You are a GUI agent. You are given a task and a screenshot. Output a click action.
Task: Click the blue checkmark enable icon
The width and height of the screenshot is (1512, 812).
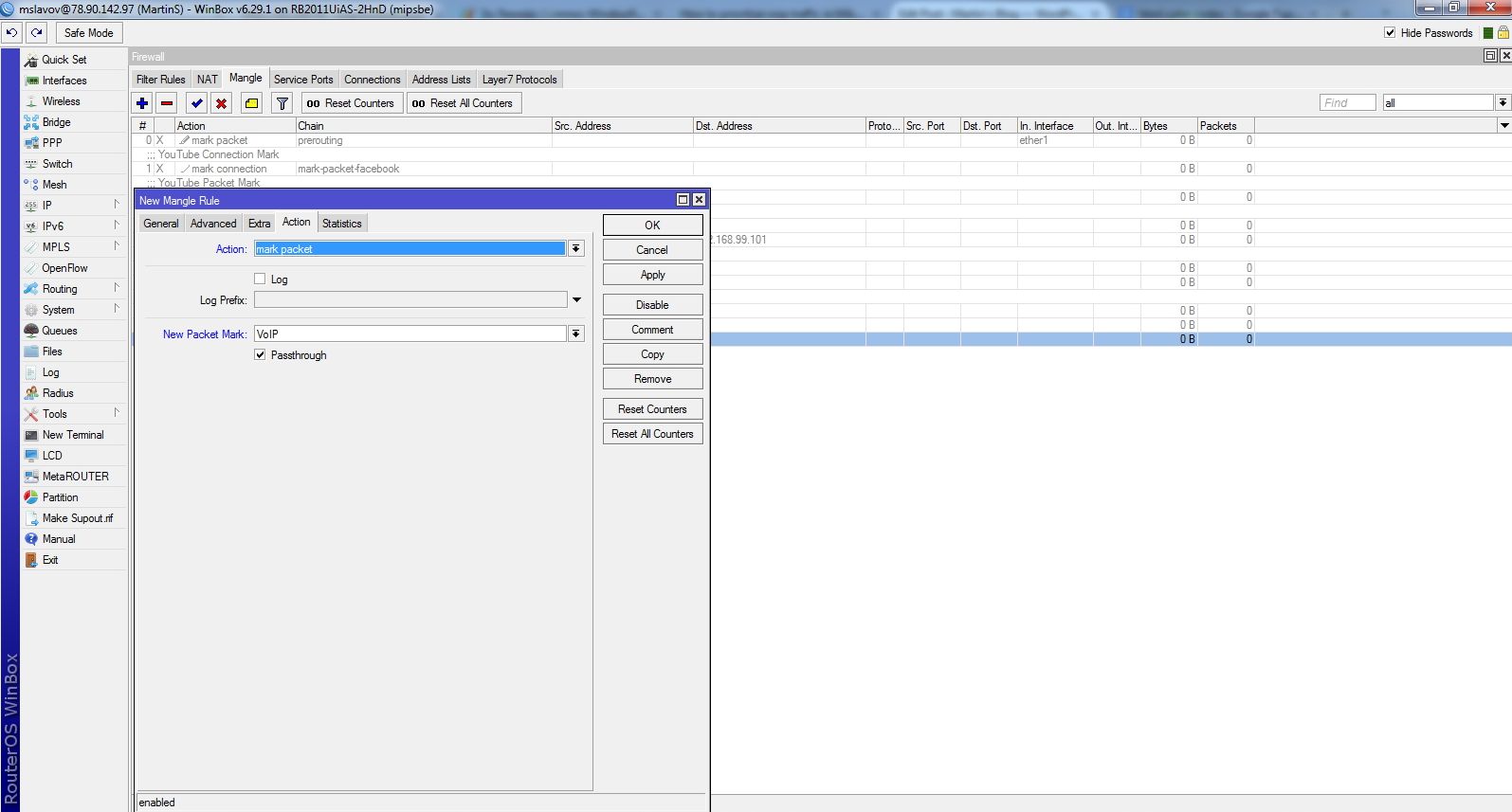pos(196,103)
